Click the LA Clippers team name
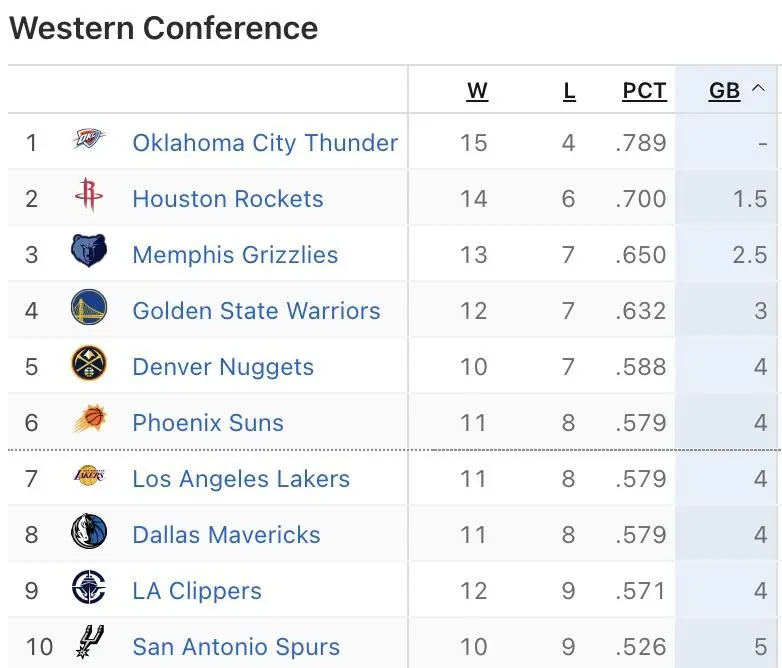Screen dimensions: 782x668 196,591
